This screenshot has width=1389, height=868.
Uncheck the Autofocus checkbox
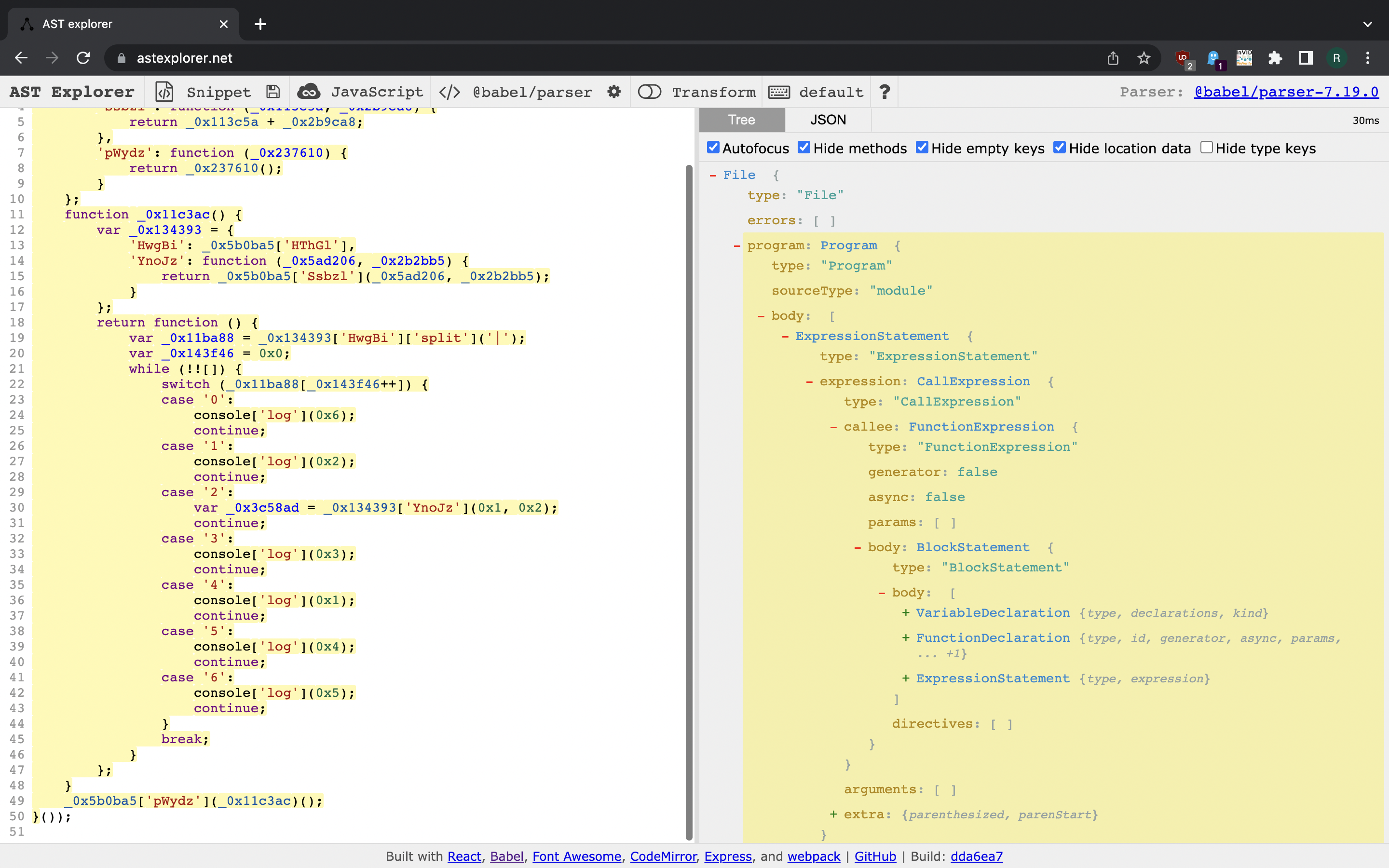tap(713, 148)
